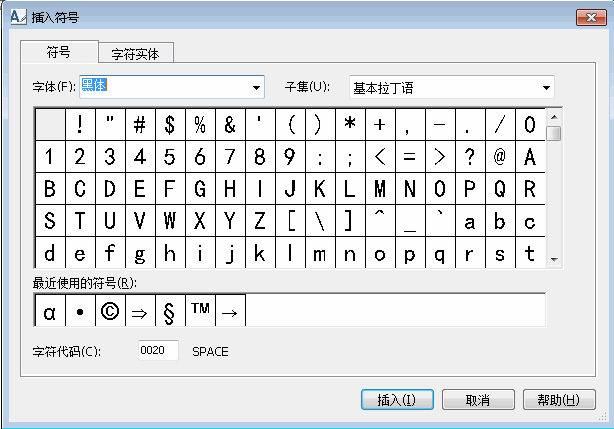Pick the ampersand symbol
Image resolution: width=614 pixels, height=429 pixels.
tap(230, 124)
